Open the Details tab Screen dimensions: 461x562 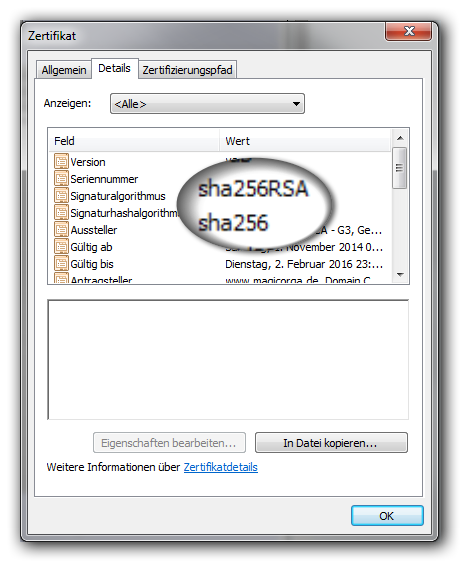click(114, 68)
